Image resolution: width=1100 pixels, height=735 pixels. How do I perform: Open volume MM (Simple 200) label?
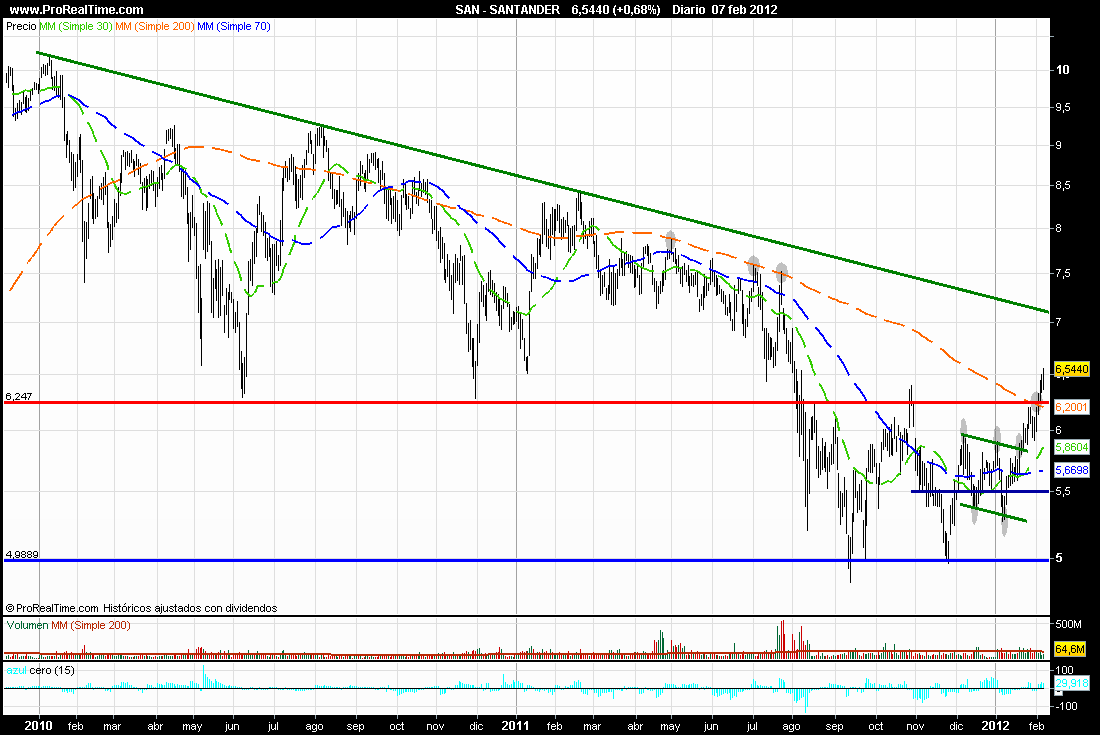(91, 626)
